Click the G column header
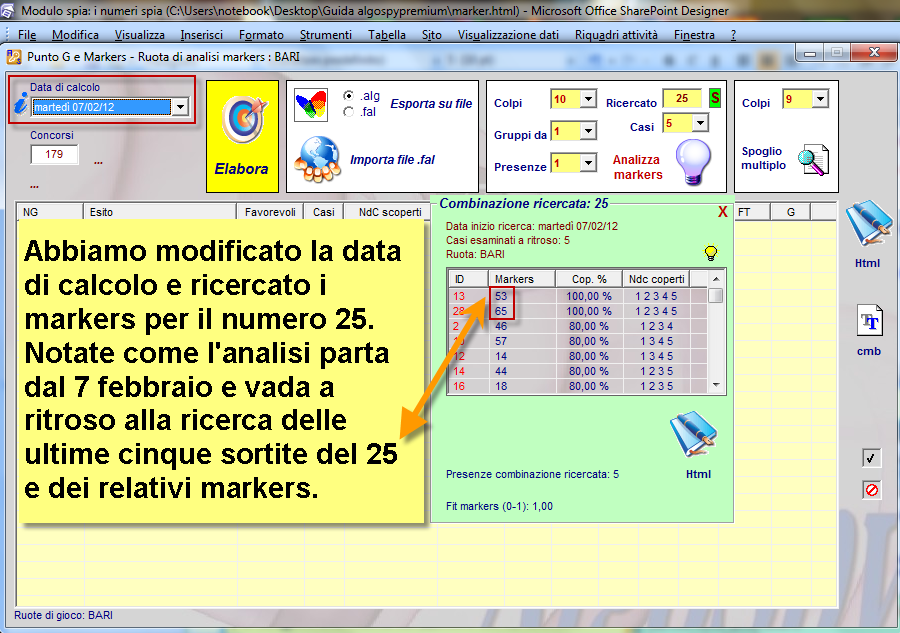 [x=790, y=212]
